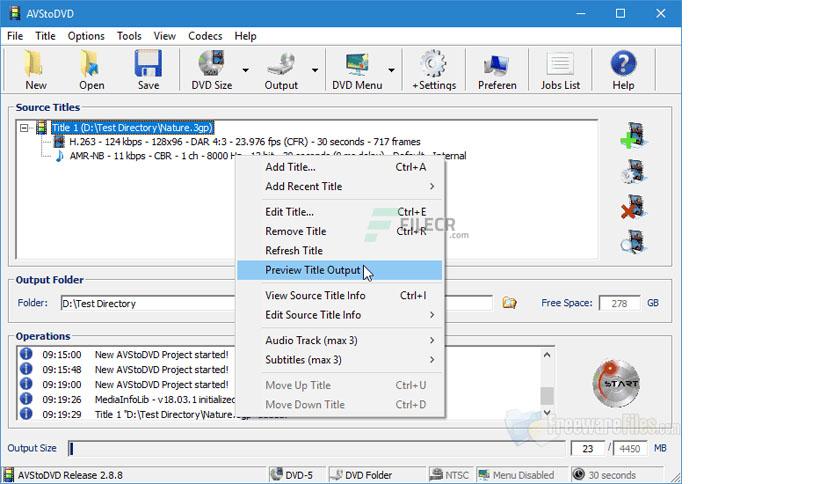This screenshot has width=836, height=484.
Task: Save the project with the floppy icon
Action: click(148, 70)
